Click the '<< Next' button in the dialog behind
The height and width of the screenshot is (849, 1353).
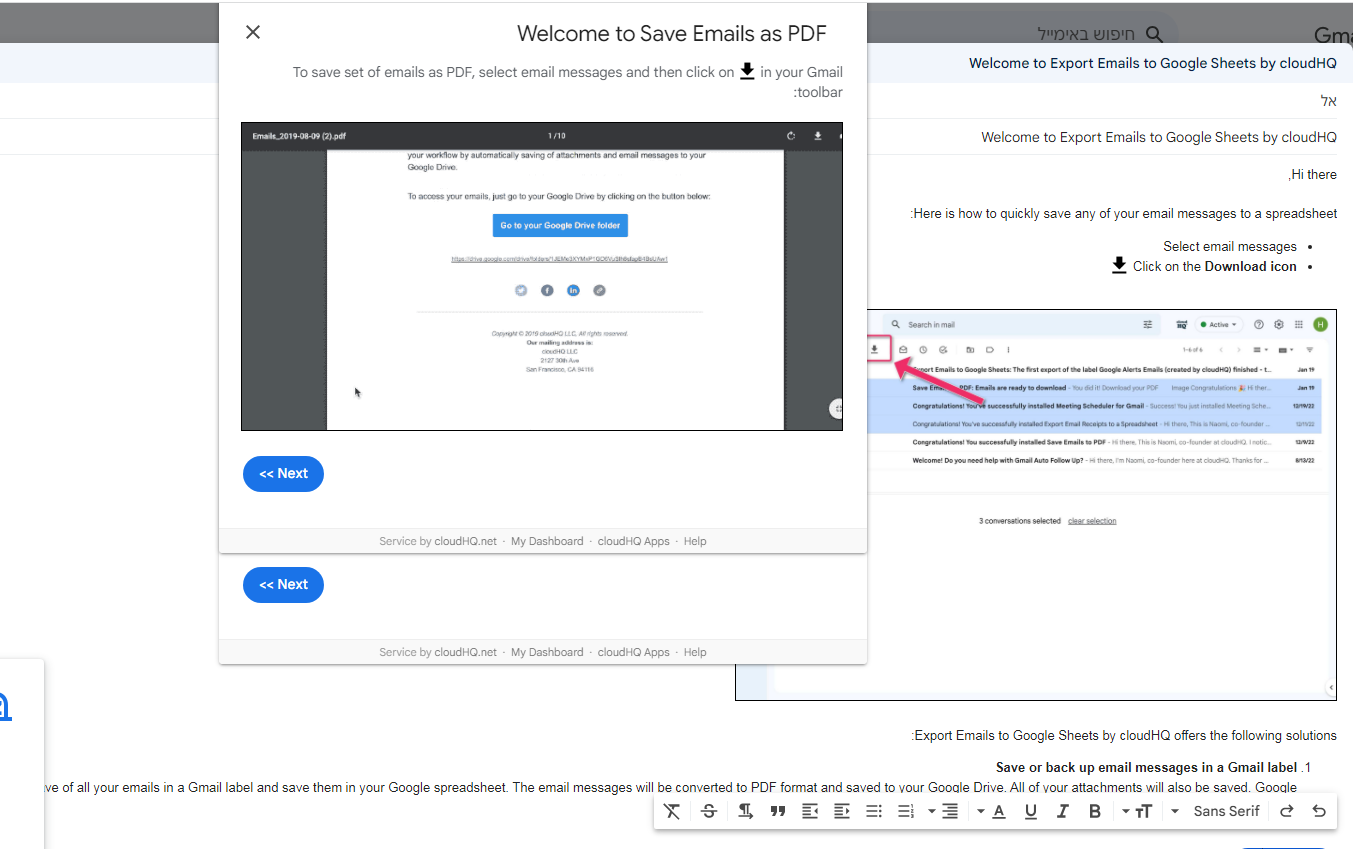(283, 585)
